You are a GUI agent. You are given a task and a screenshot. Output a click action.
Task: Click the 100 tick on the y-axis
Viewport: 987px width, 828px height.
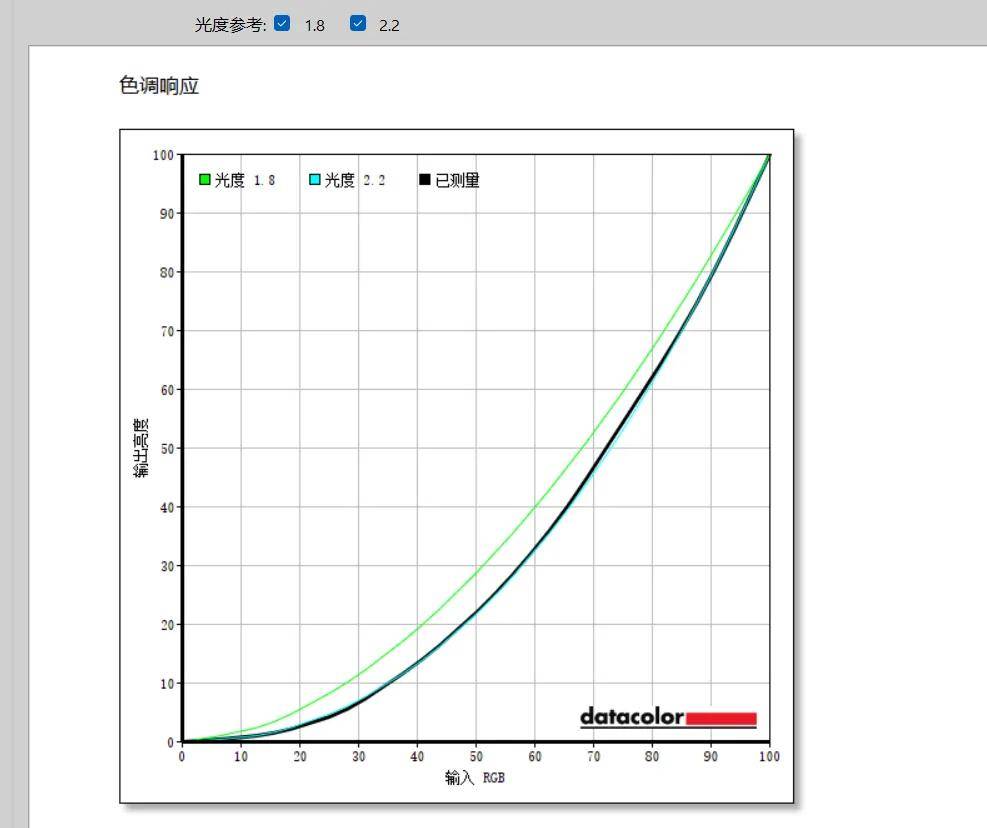click(163, 155)
